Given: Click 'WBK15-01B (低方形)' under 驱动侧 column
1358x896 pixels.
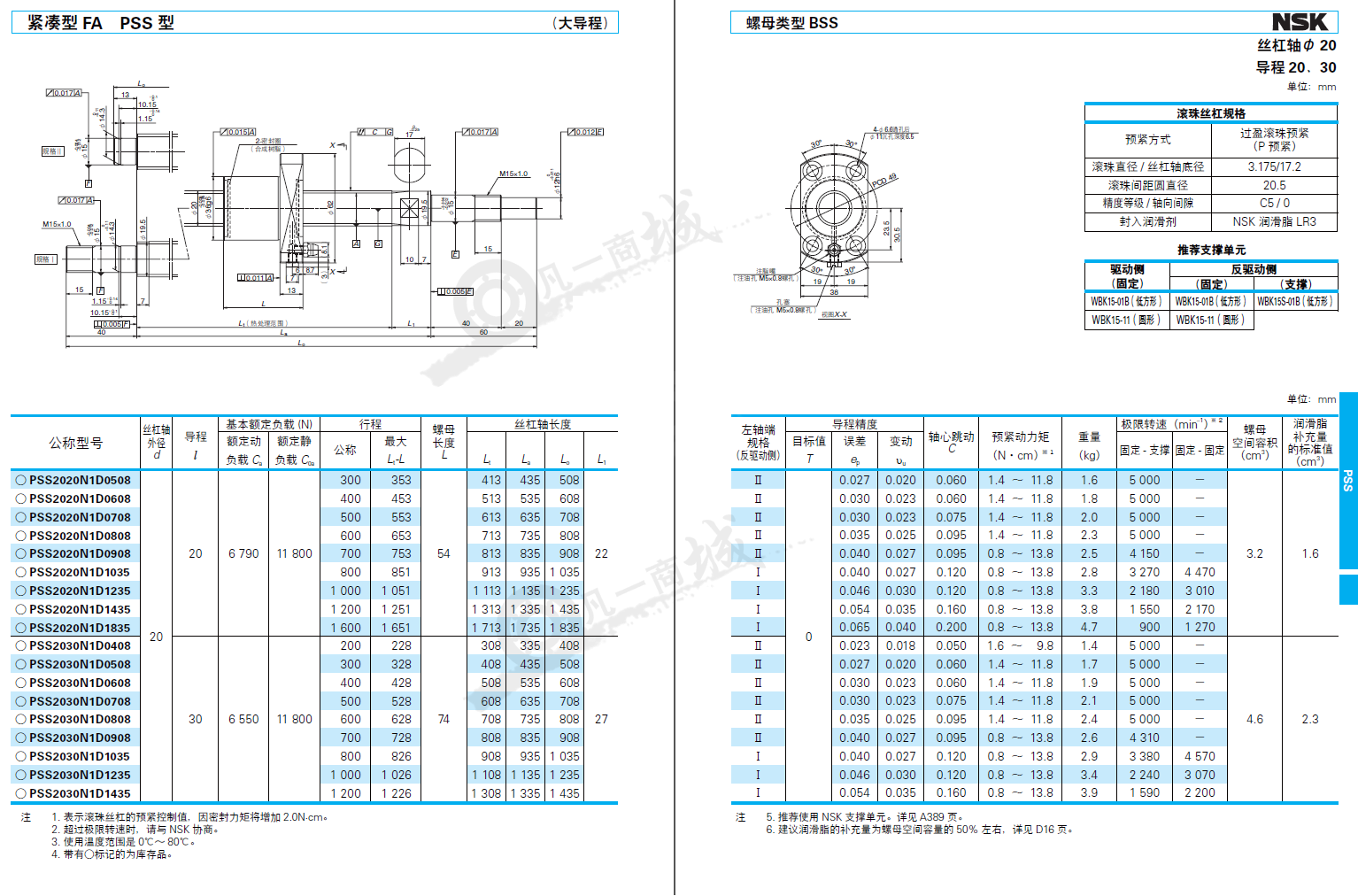Looking at the screenshot, I should [1126, 301].
